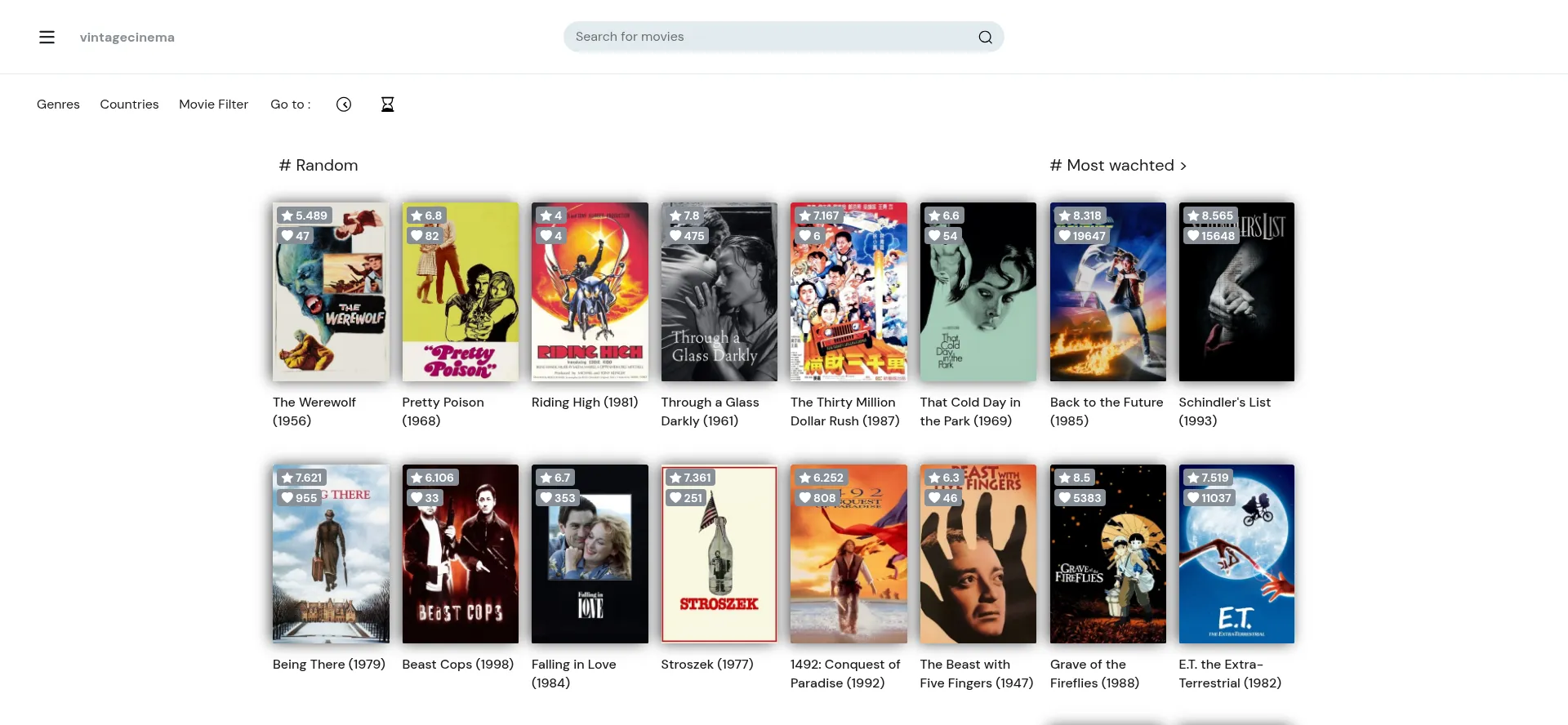Click the heart on 1492 Conquest poster
Screen dimensions: 1568x725
click(x=805, y=498)
